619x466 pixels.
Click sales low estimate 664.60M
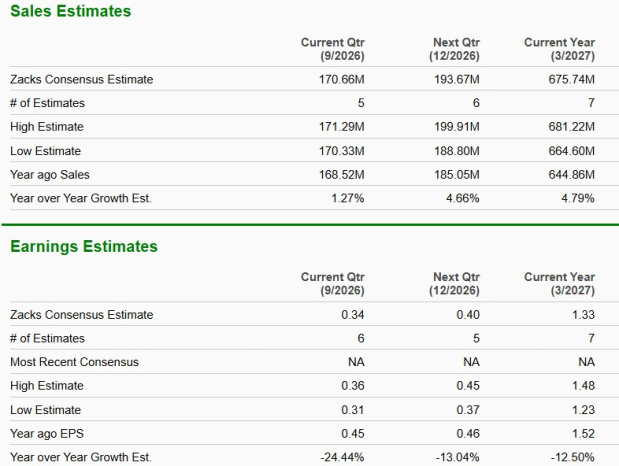click(571, 151)
